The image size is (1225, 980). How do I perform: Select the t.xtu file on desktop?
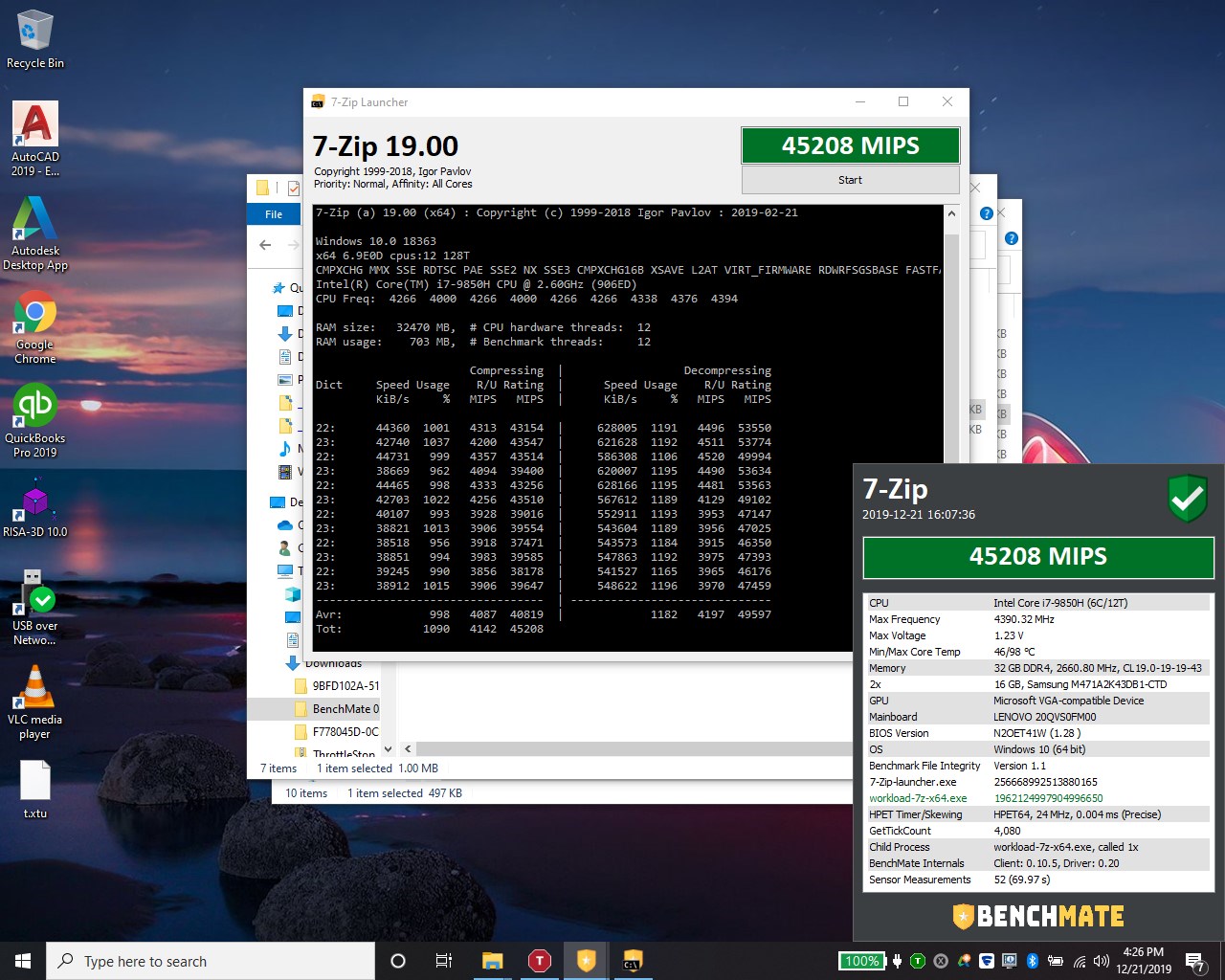click(x=34, y=790)
